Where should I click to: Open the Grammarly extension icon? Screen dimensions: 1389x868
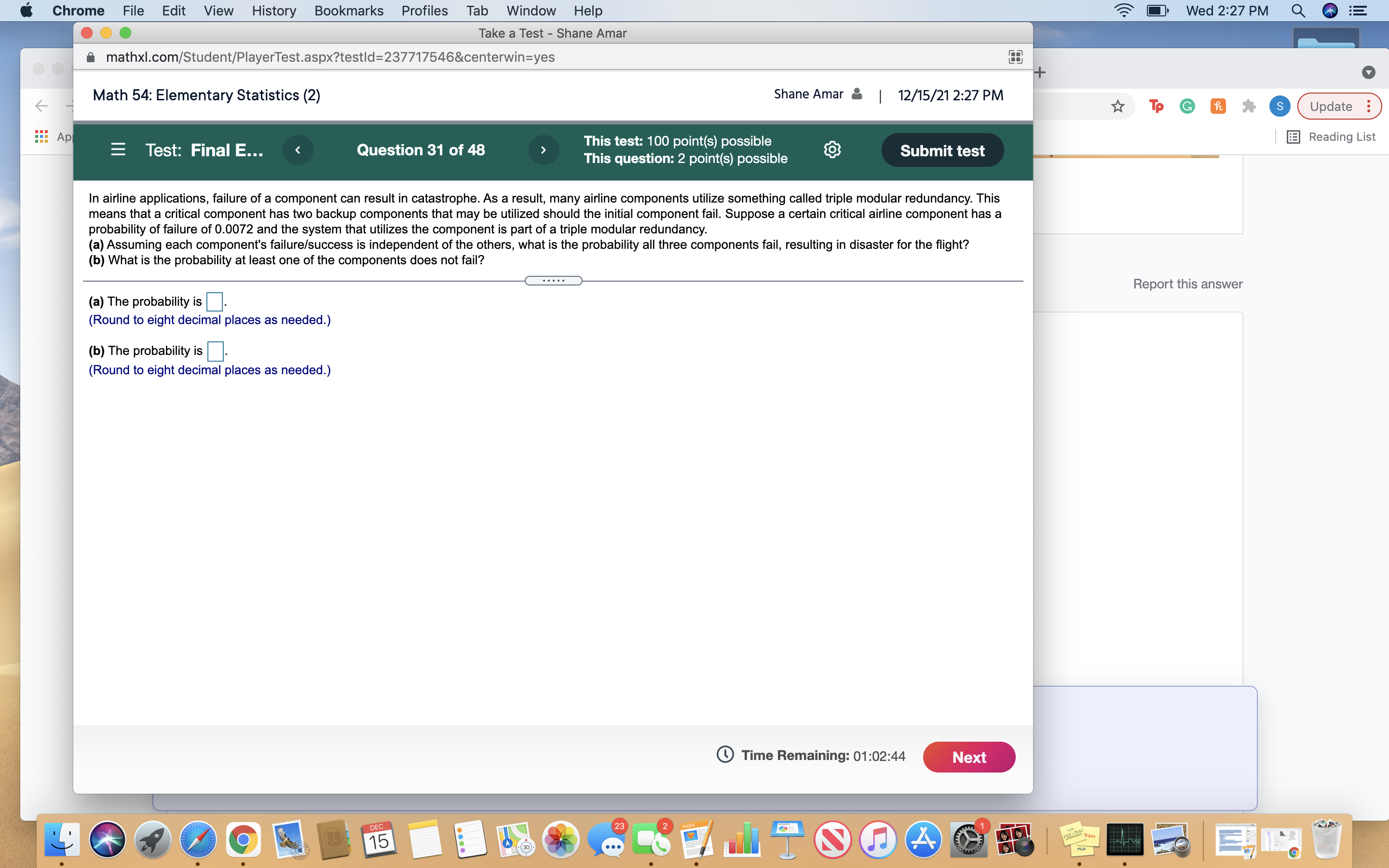point(1187,106)
